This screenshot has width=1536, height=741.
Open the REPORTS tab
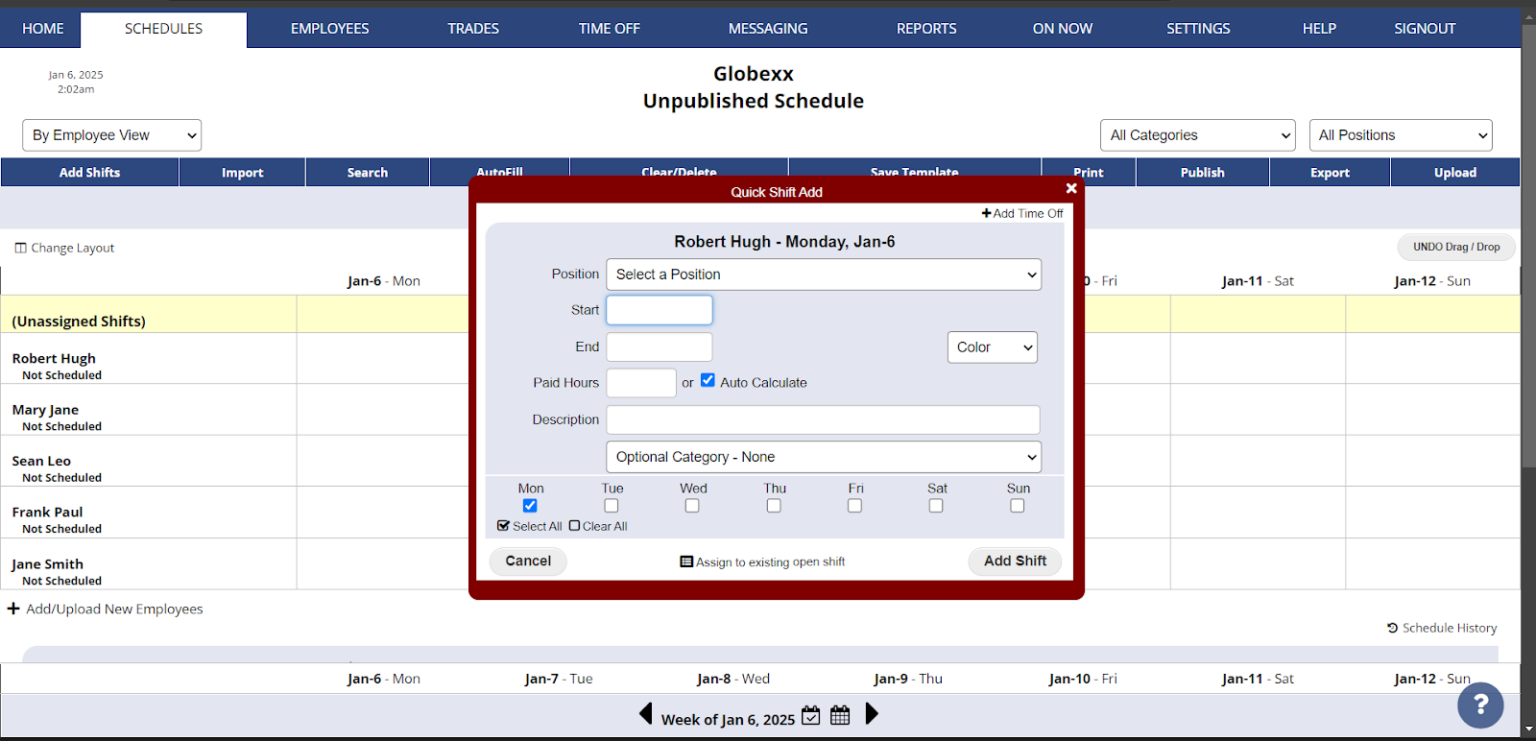coord(926,28)
